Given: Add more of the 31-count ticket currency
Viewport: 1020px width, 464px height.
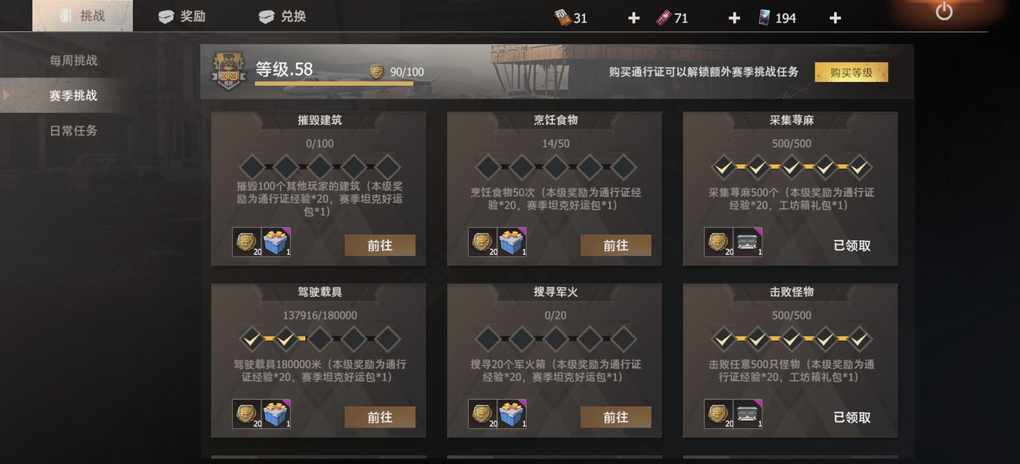Looking at the screenshot, I should tap(634, 18).
